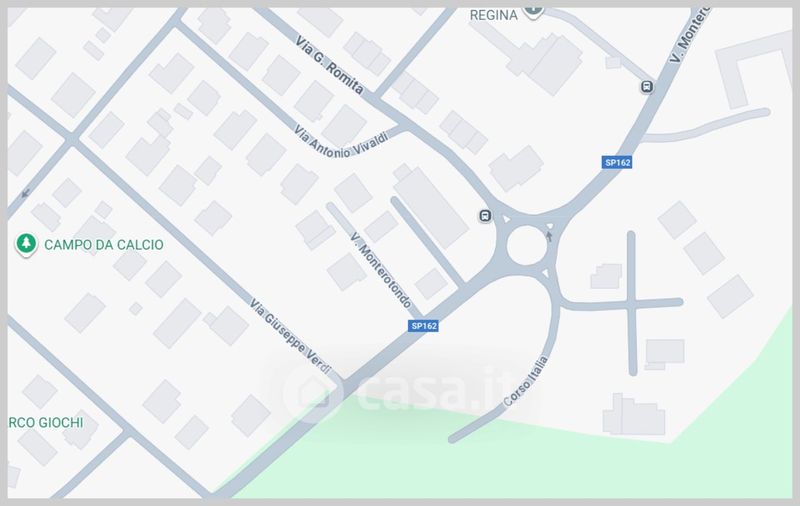Click the long building beside the roundabout
This screenshot has width=800, height=506.
coord(431,205)
